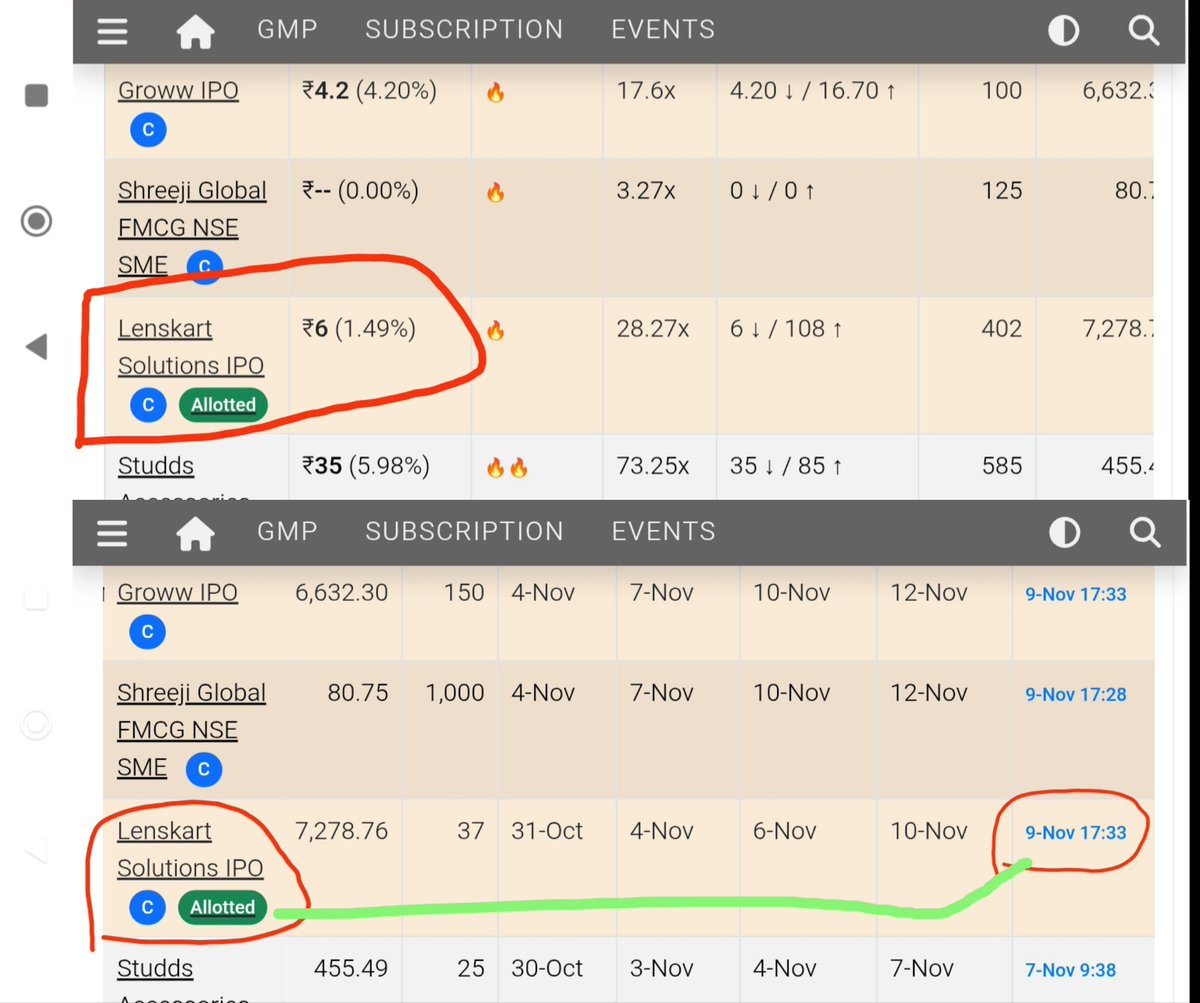This screenshot has width=1200, height=1003.
Task: Select the price 585 in the Studds row
Action: point(1001,466)
